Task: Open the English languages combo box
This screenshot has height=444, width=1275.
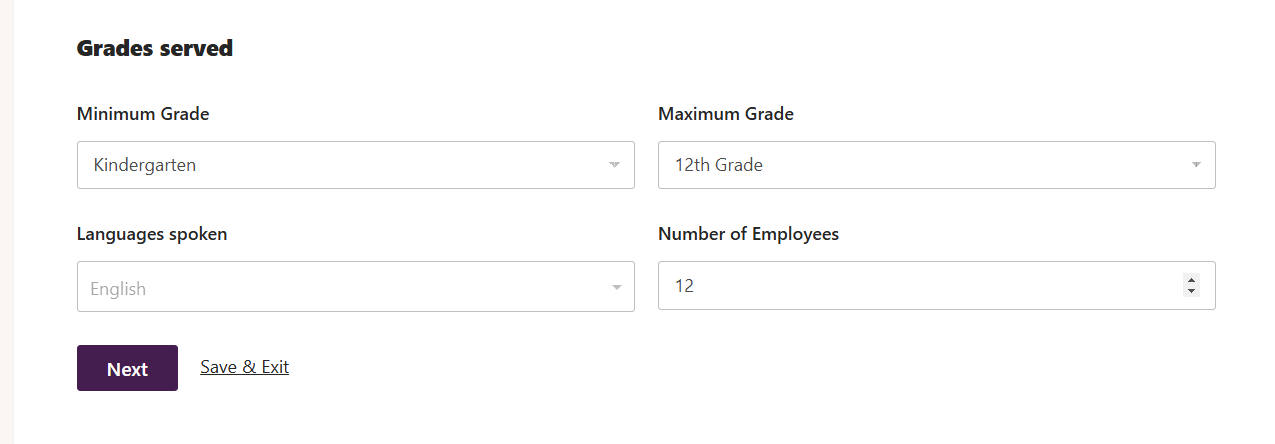Action: click(x=356, y=287)
